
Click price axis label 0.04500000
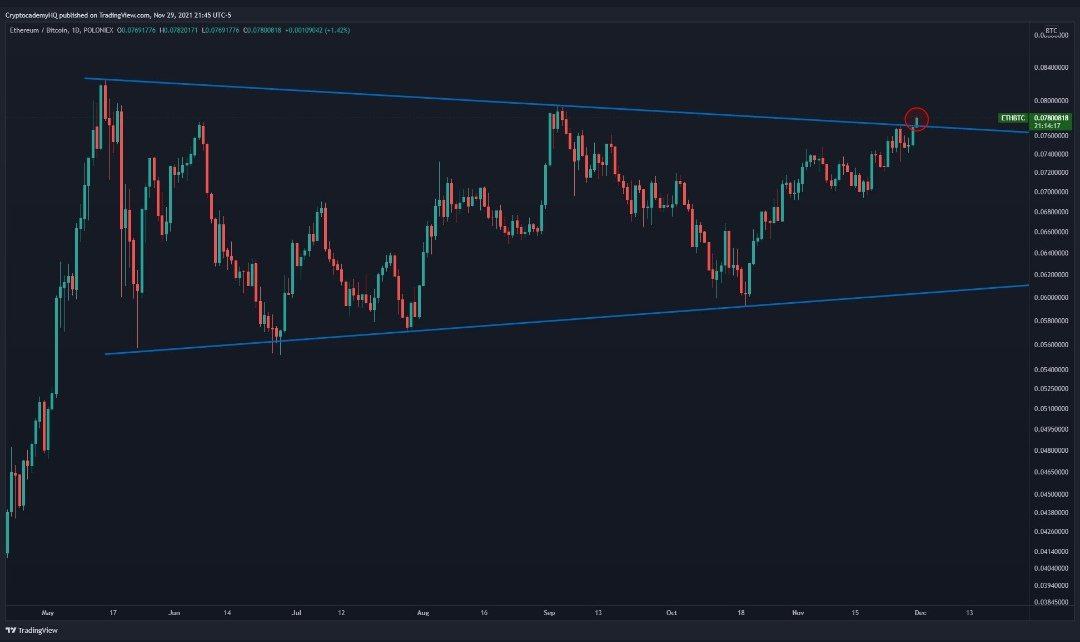pos(1051,494)
